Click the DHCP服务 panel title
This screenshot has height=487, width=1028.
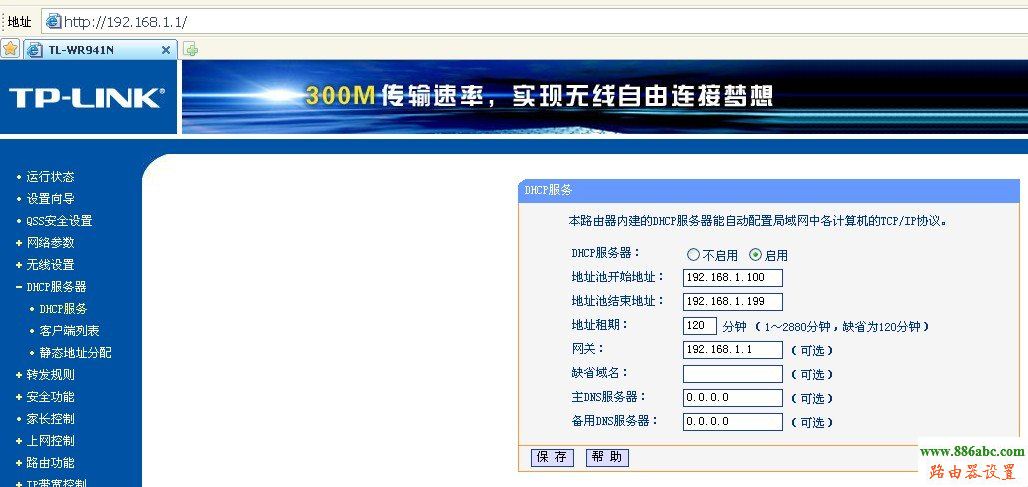point(548,190)
